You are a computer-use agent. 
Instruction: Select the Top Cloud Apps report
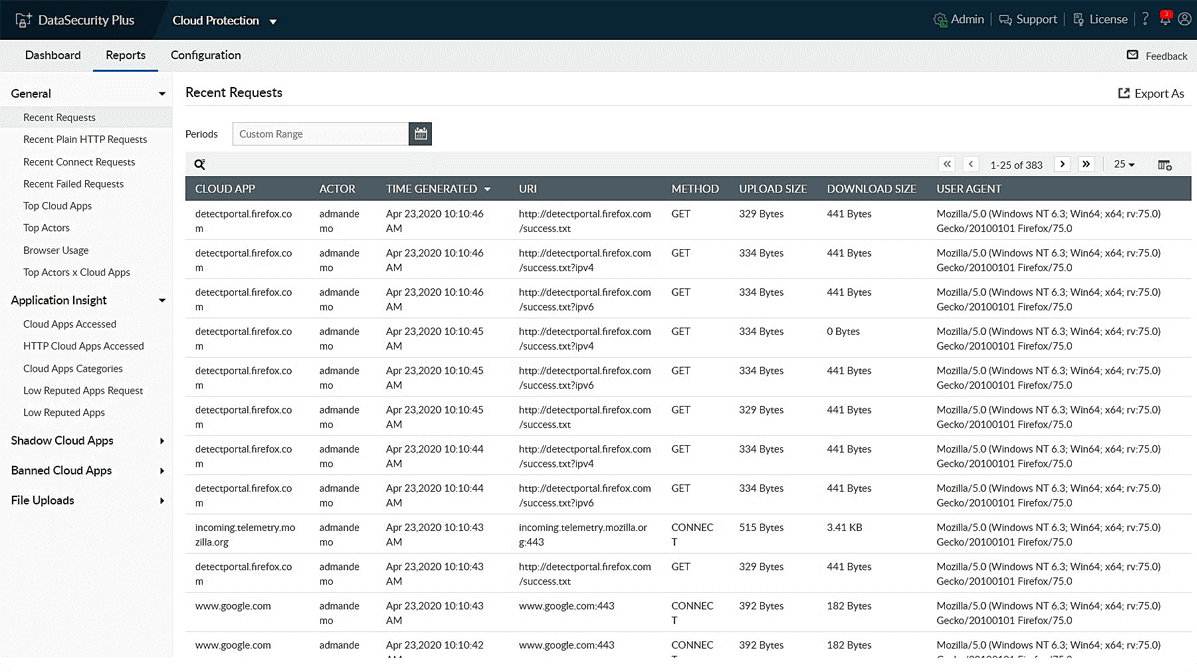(59, 206)
